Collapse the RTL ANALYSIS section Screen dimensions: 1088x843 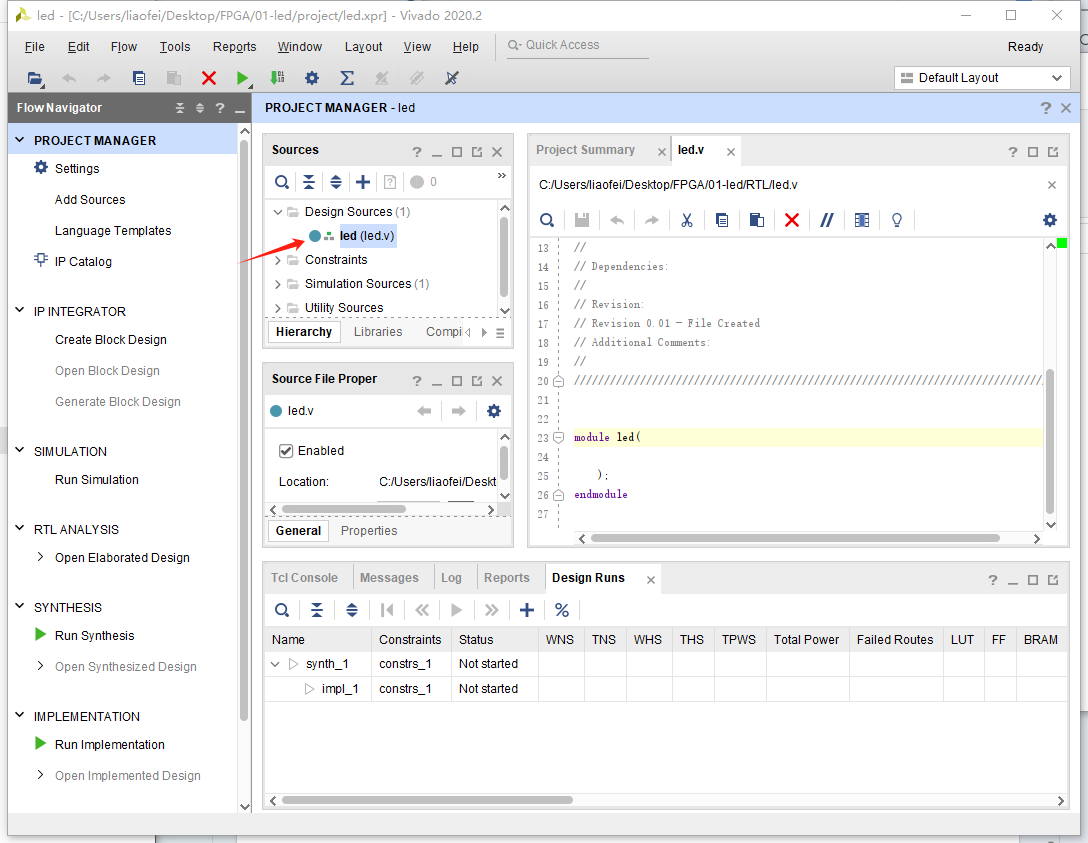19,529
